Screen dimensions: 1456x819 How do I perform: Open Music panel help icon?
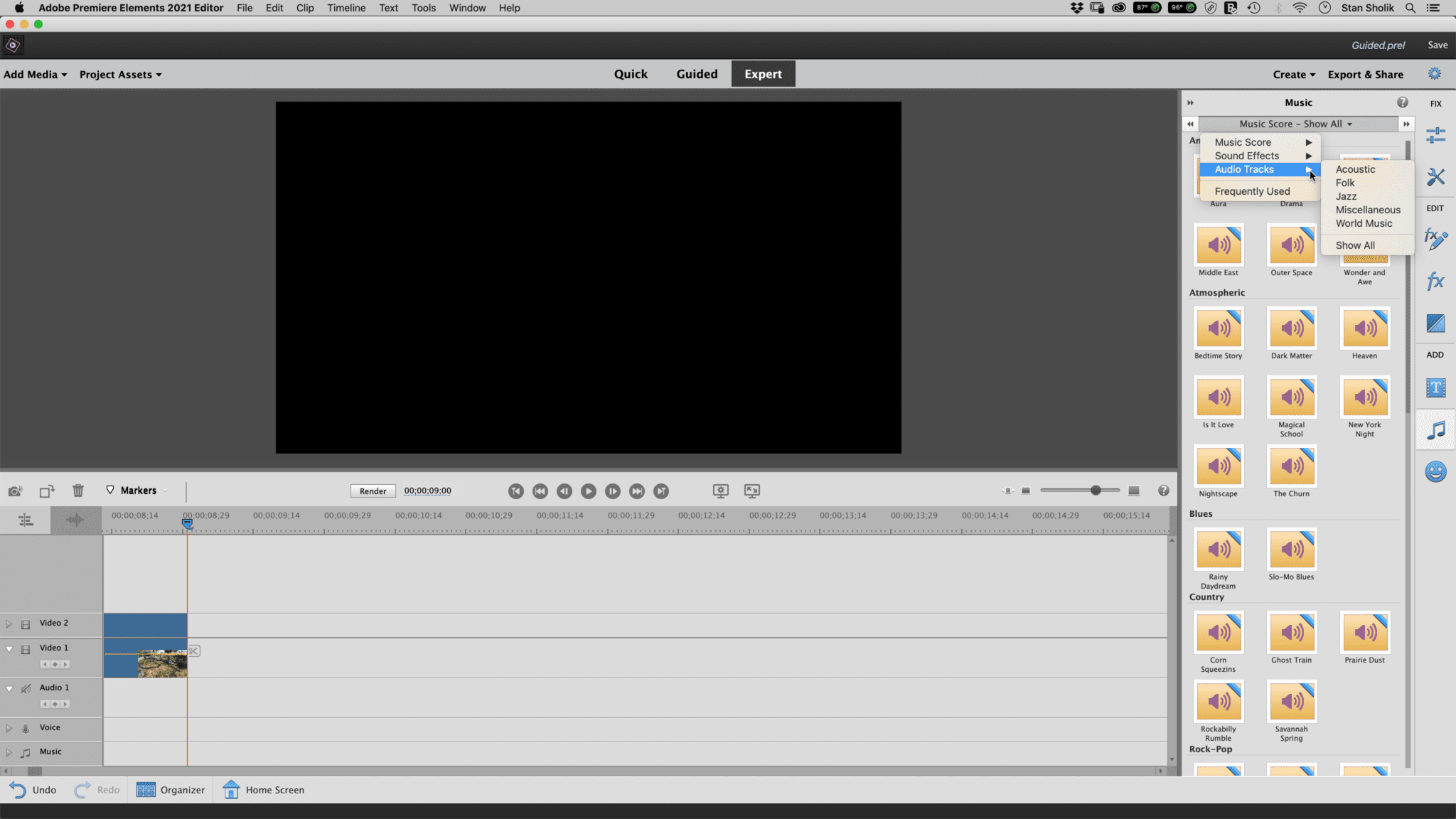[x=1402, y=102]
